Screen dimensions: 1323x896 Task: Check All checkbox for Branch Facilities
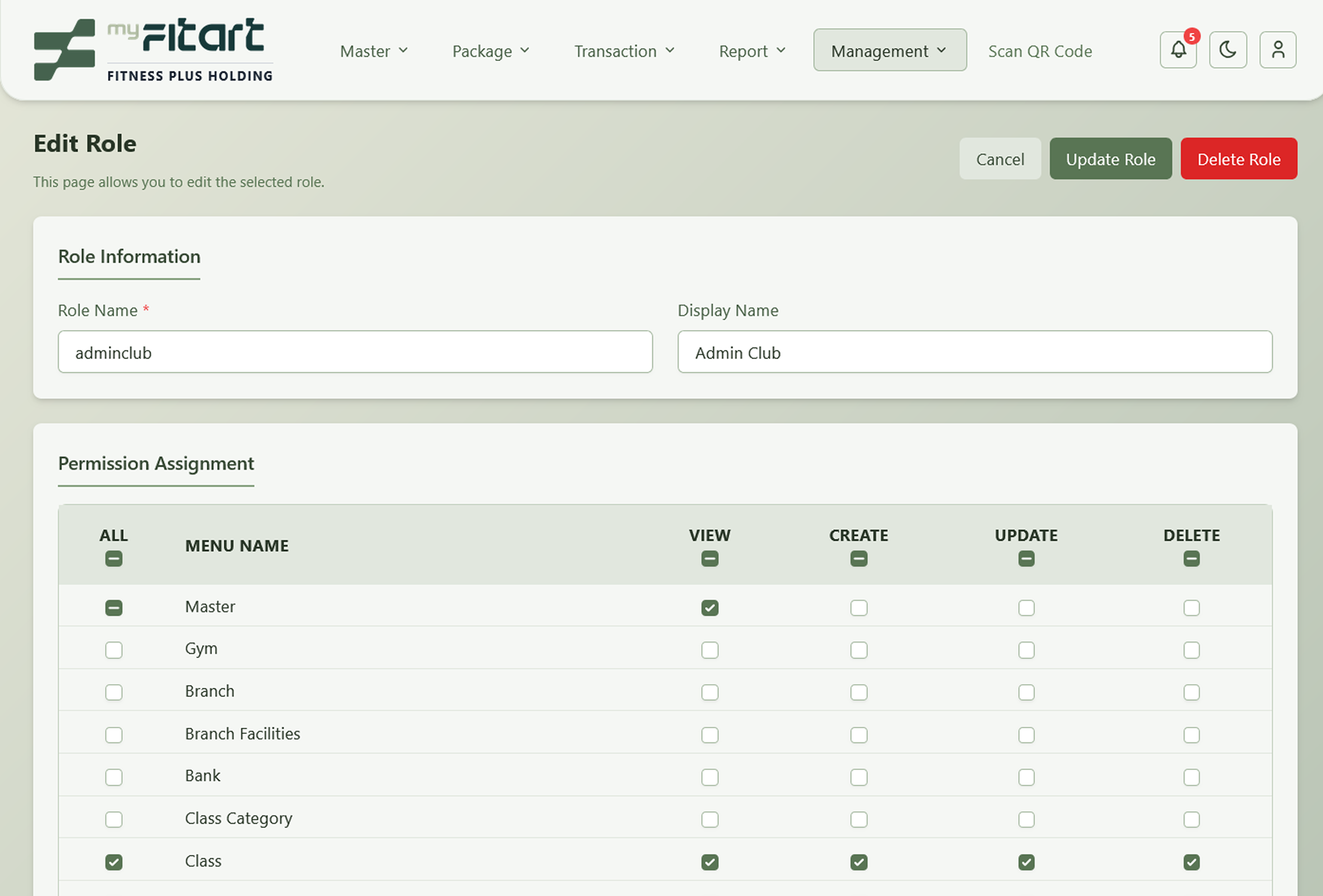(113, 734)
